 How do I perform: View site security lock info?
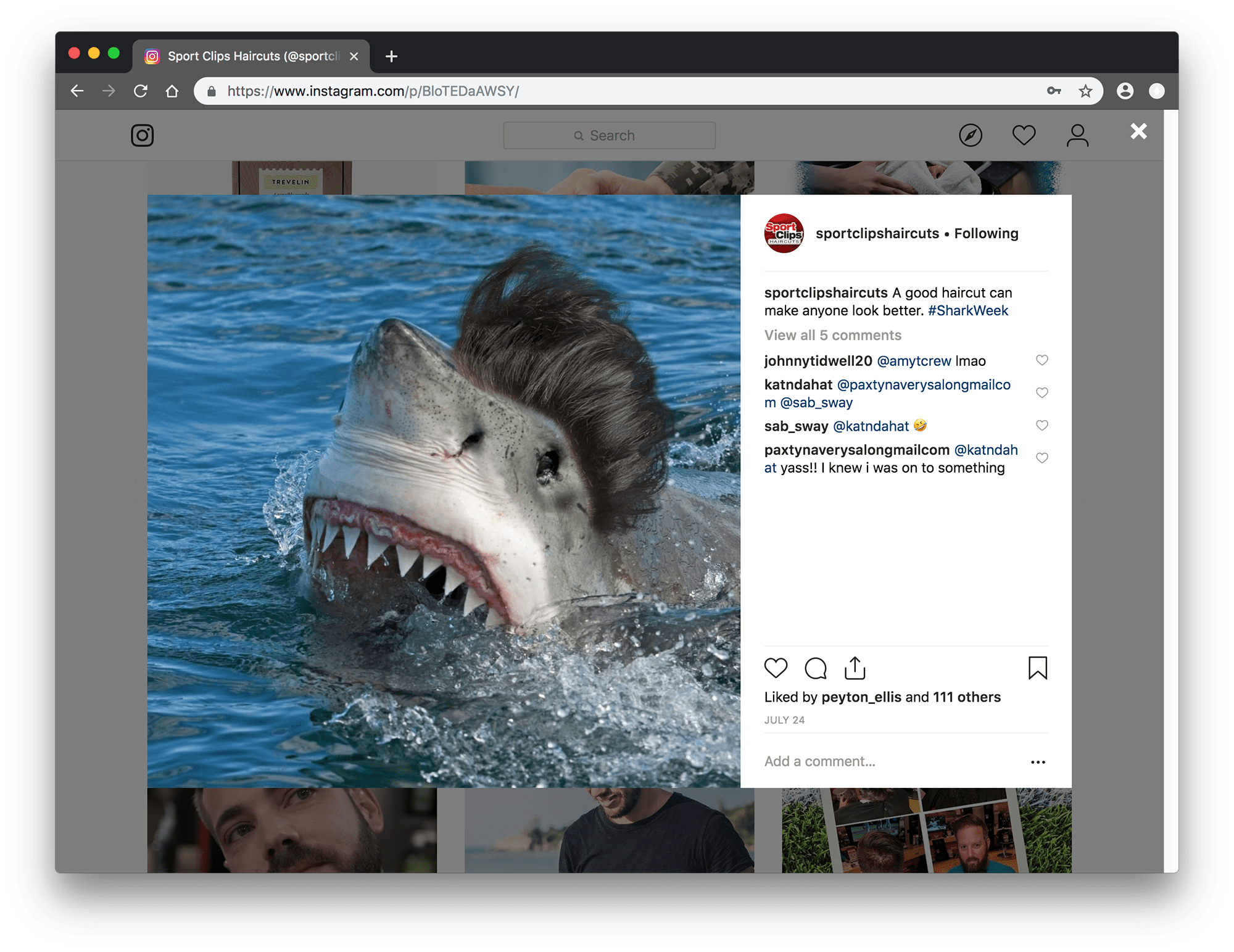pyautogui.click(x=212, y=91)
